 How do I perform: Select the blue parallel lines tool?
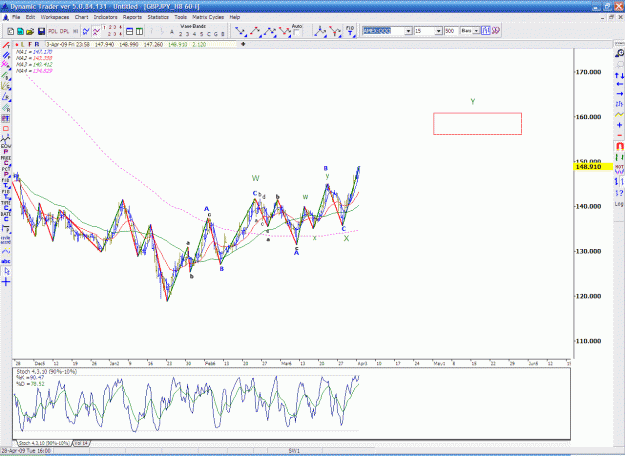[x=6, y=55]
